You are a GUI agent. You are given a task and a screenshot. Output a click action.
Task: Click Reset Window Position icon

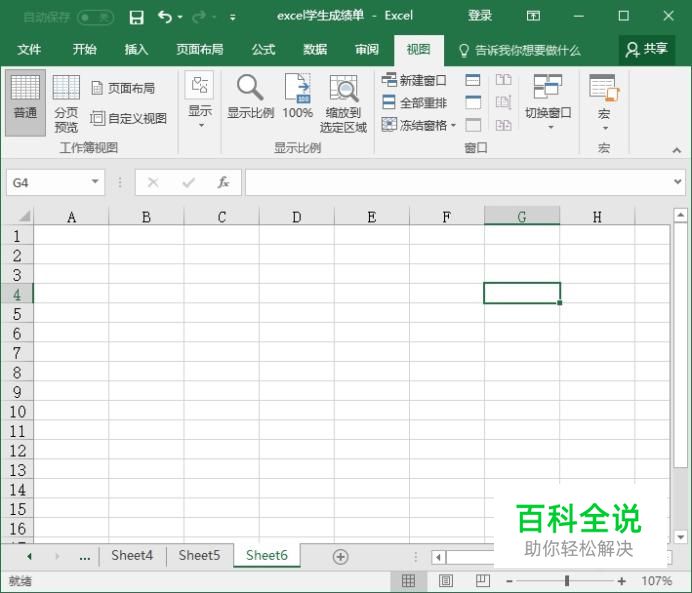click(504, 125)
